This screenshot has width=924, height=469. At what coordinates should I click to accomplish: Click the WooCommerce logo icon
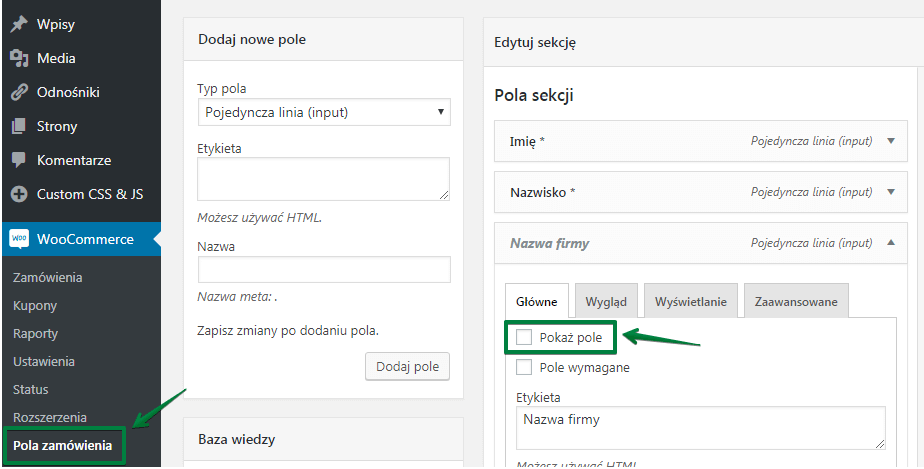[19, 239]
